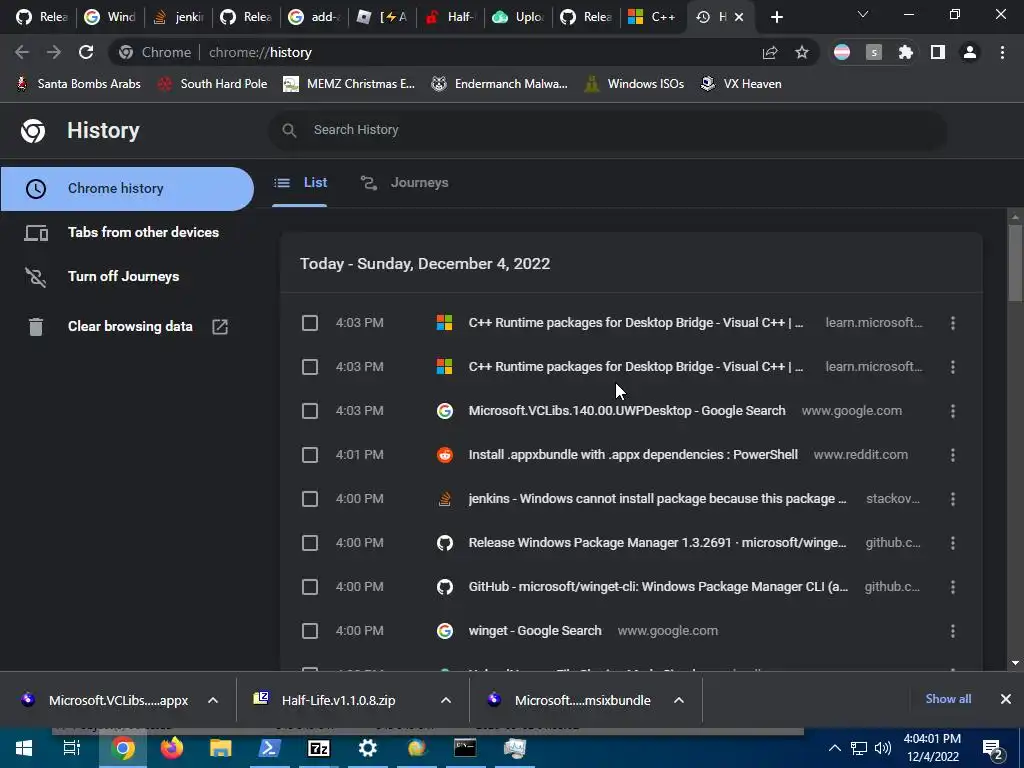Open more actions for jenkins stackoverflow entry
Image resolution: width=1024 pixels, height=768 pixels.
(x=953, y=499)
